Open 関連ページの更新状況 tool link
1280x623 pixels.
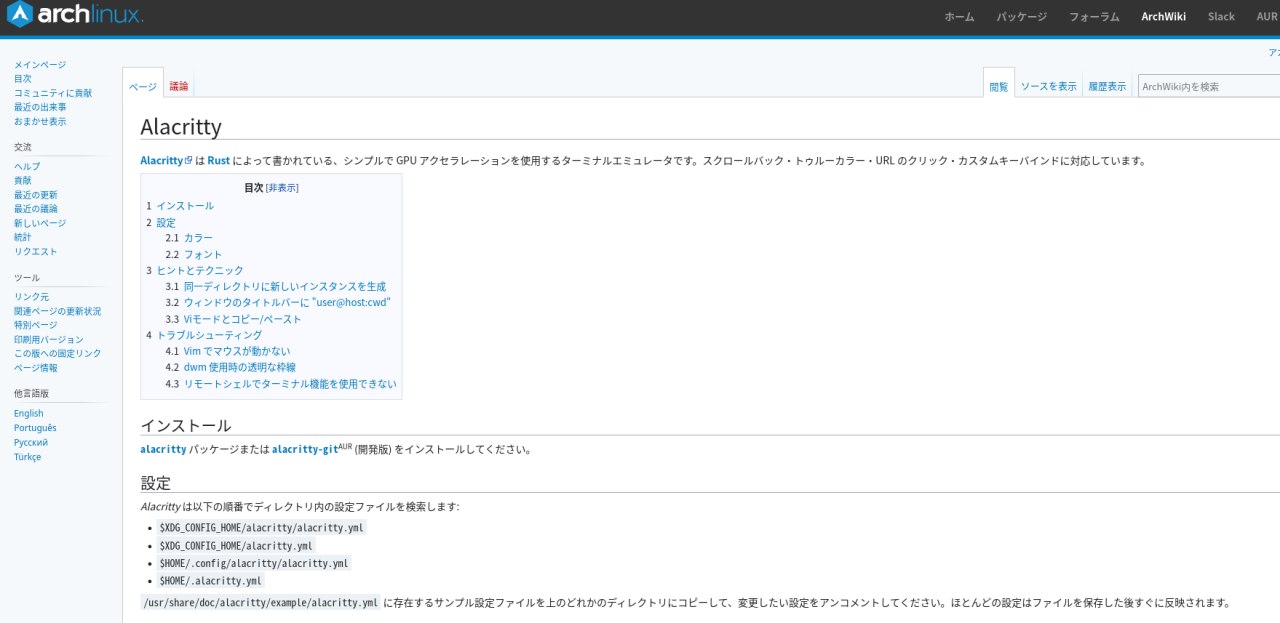pyautogui.click(x=57, y=311)
